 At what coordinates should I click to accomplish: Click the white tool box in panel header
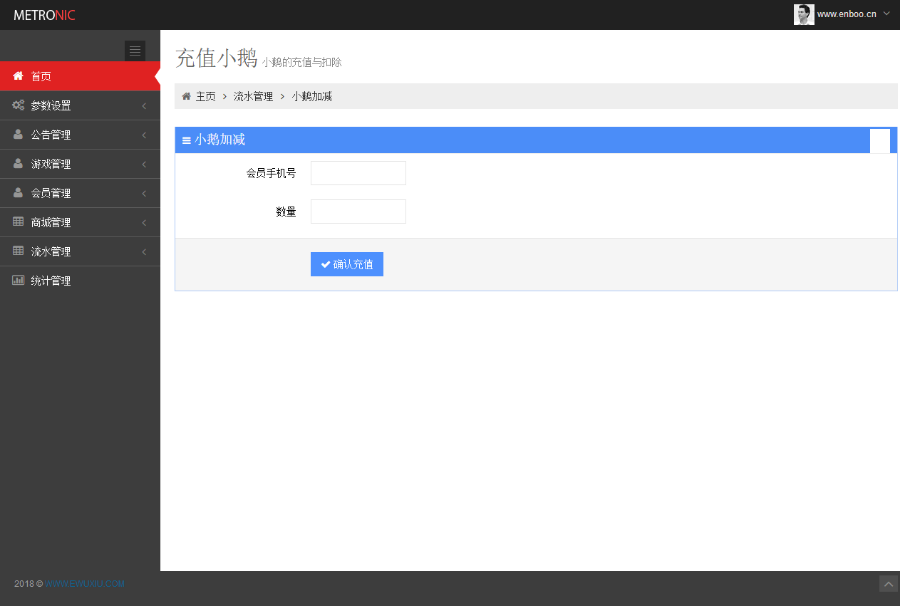(x=880, y=141)
